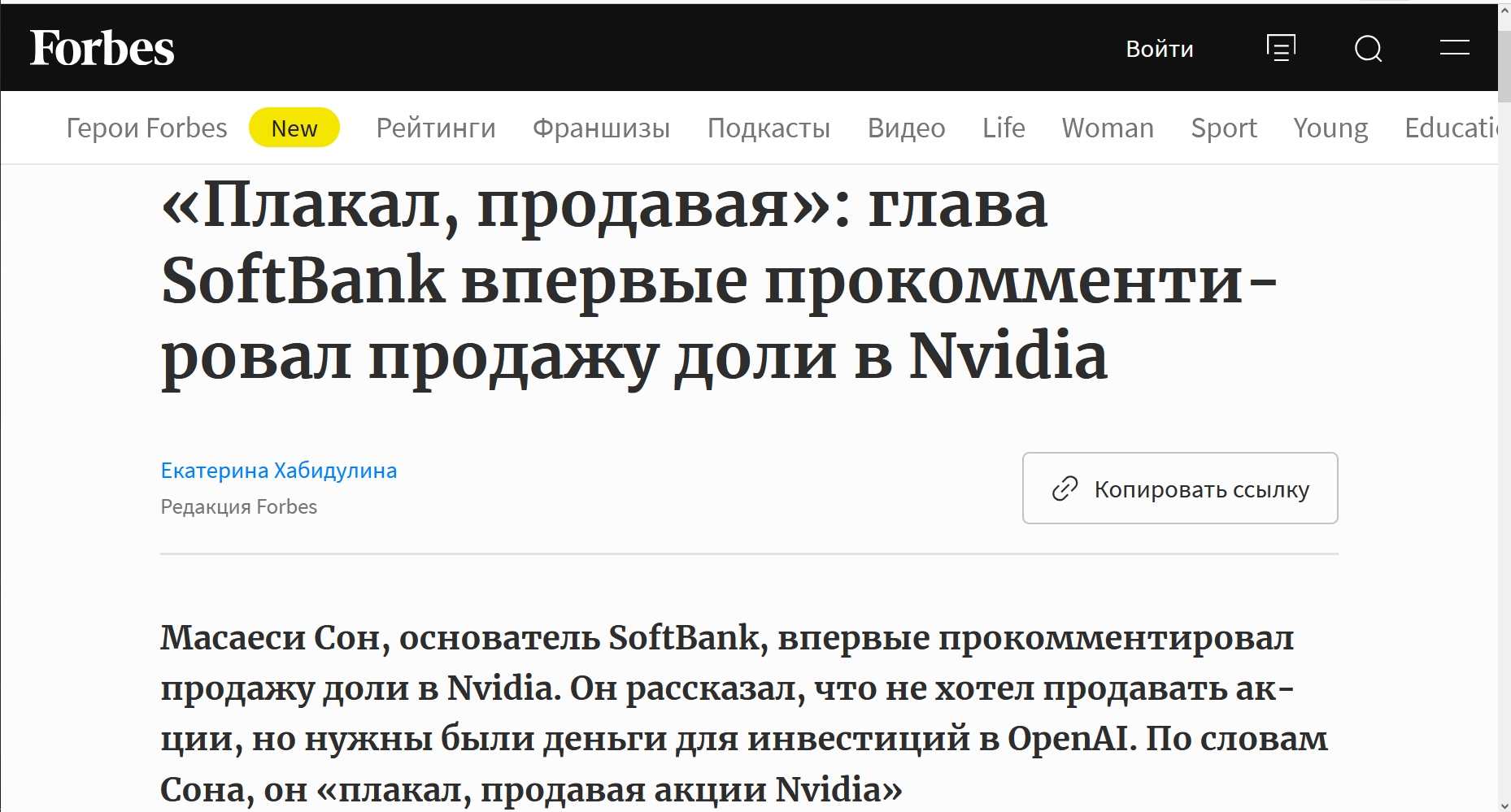Open the hamburger menu icon
Viewport: 1511px width, 812px height.
point(1455,48)
